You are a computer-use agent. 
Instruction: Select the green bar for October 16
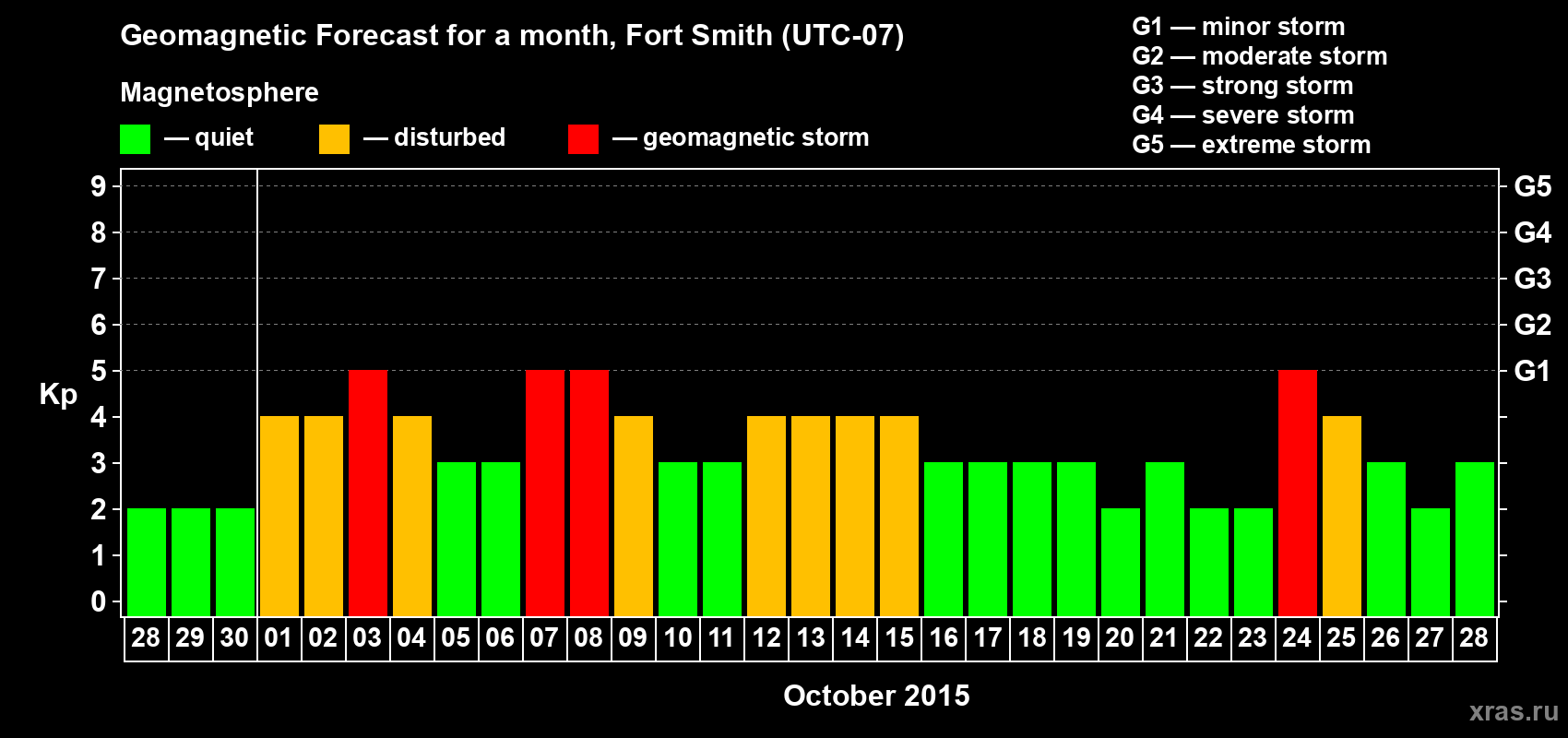[x=944, y=540]
